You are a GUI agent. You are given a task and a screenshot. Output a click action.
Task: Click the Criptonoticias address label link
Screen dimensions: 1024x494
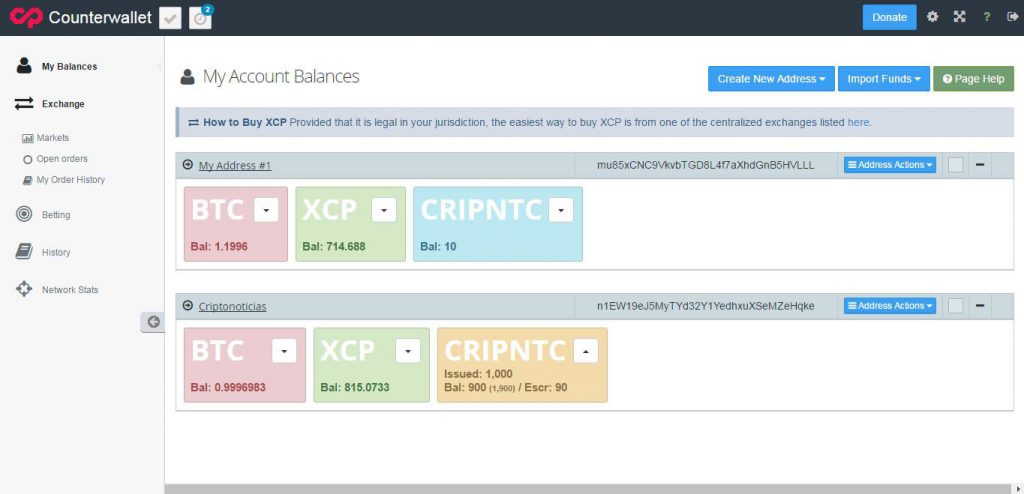point(232,306)
